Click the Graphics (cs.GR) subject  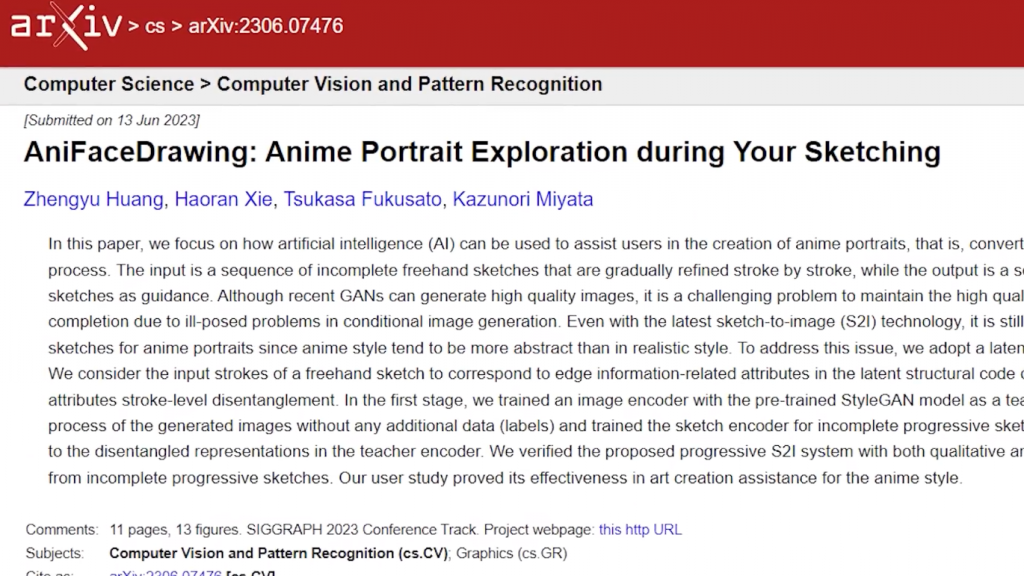point(512,553)
